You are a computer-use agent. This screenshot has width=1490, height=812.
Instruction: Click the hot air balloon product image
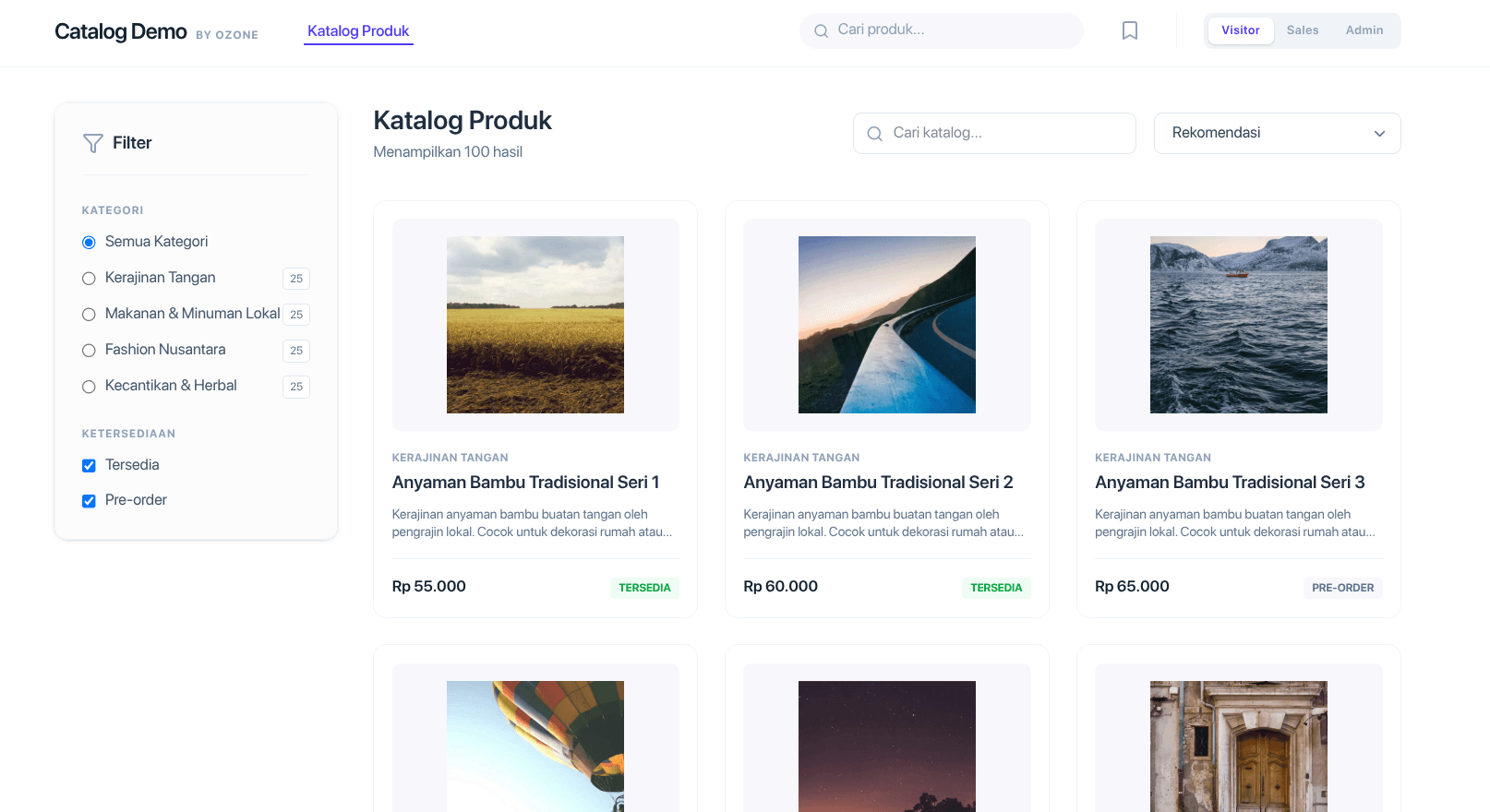point(535,746)
